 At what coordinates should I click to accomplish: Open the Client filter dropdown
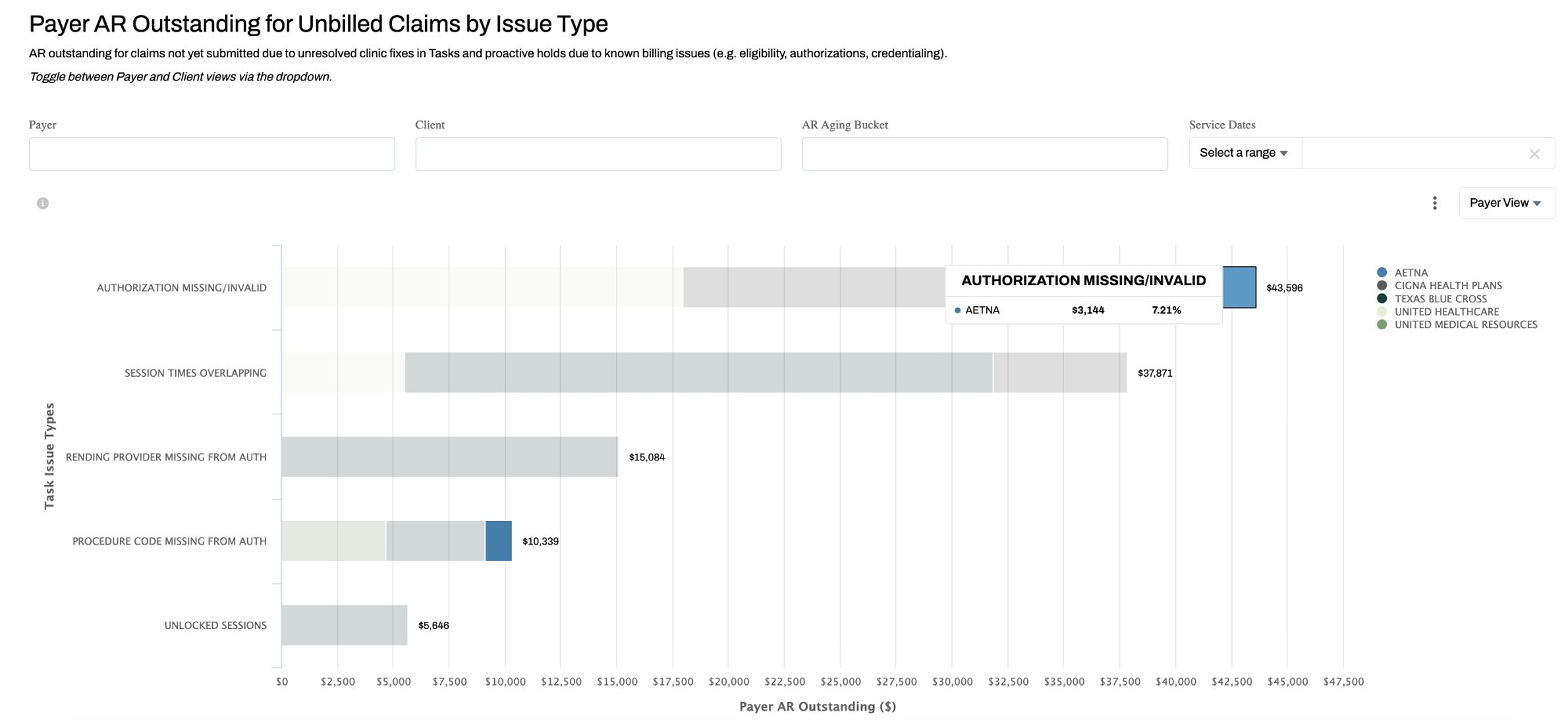597,153
